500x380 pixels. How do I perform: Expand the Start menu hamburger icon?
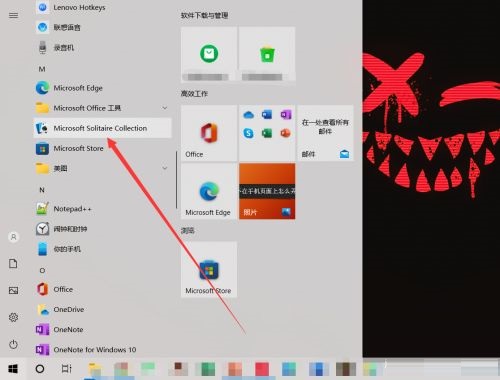(13, 15)
